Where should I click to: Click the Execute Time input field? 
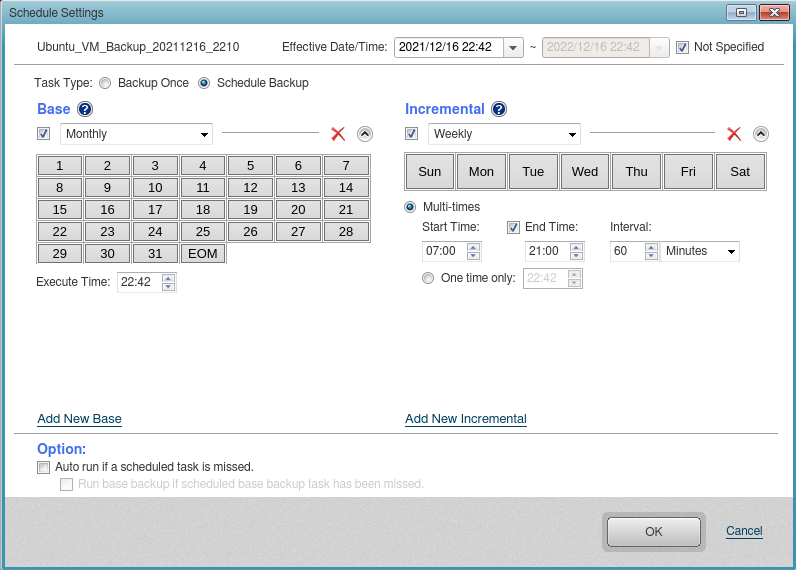[x=138, y=282]
